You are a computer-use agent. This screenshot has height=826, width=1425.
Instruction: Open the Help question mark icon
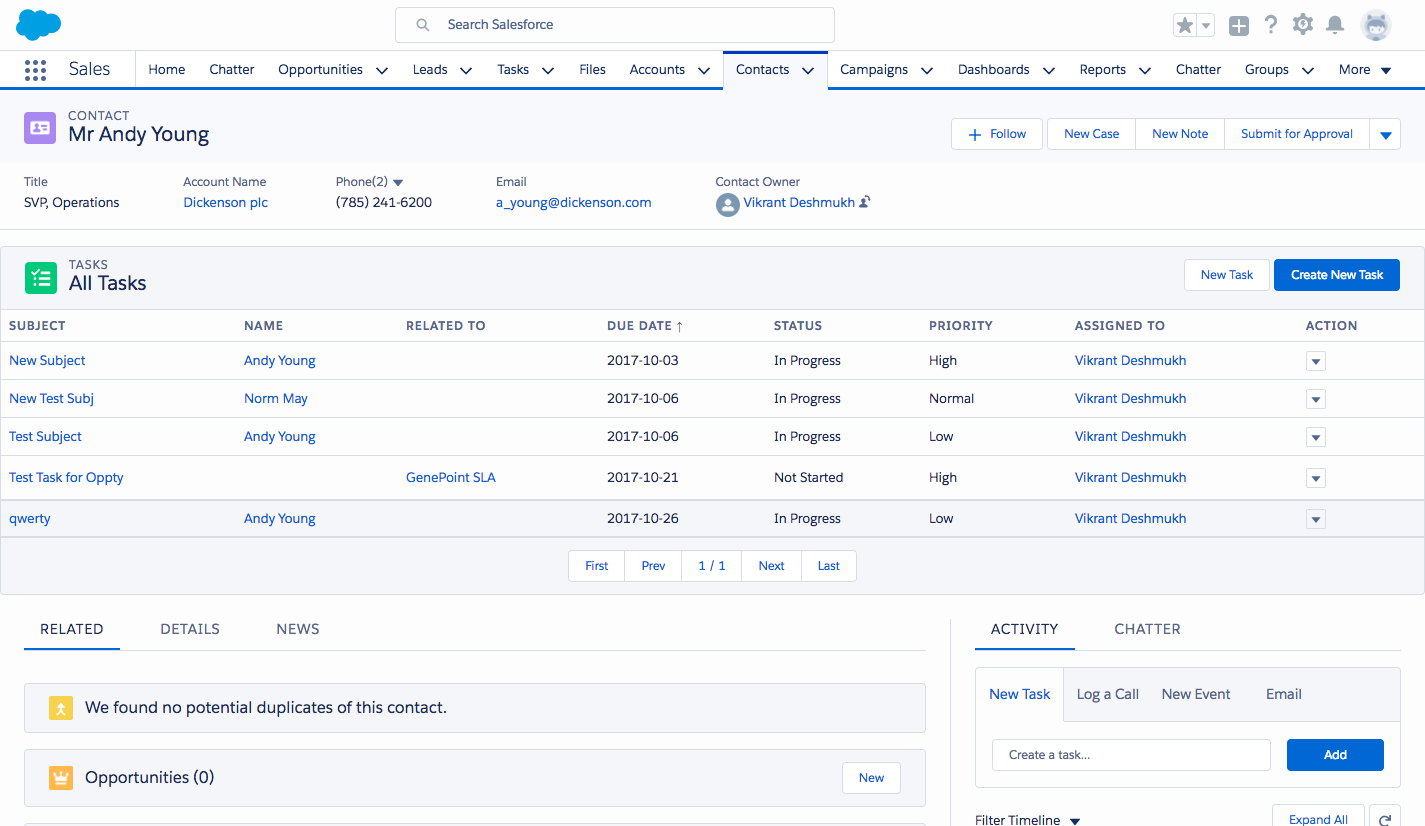click(x=1271, y=25)
